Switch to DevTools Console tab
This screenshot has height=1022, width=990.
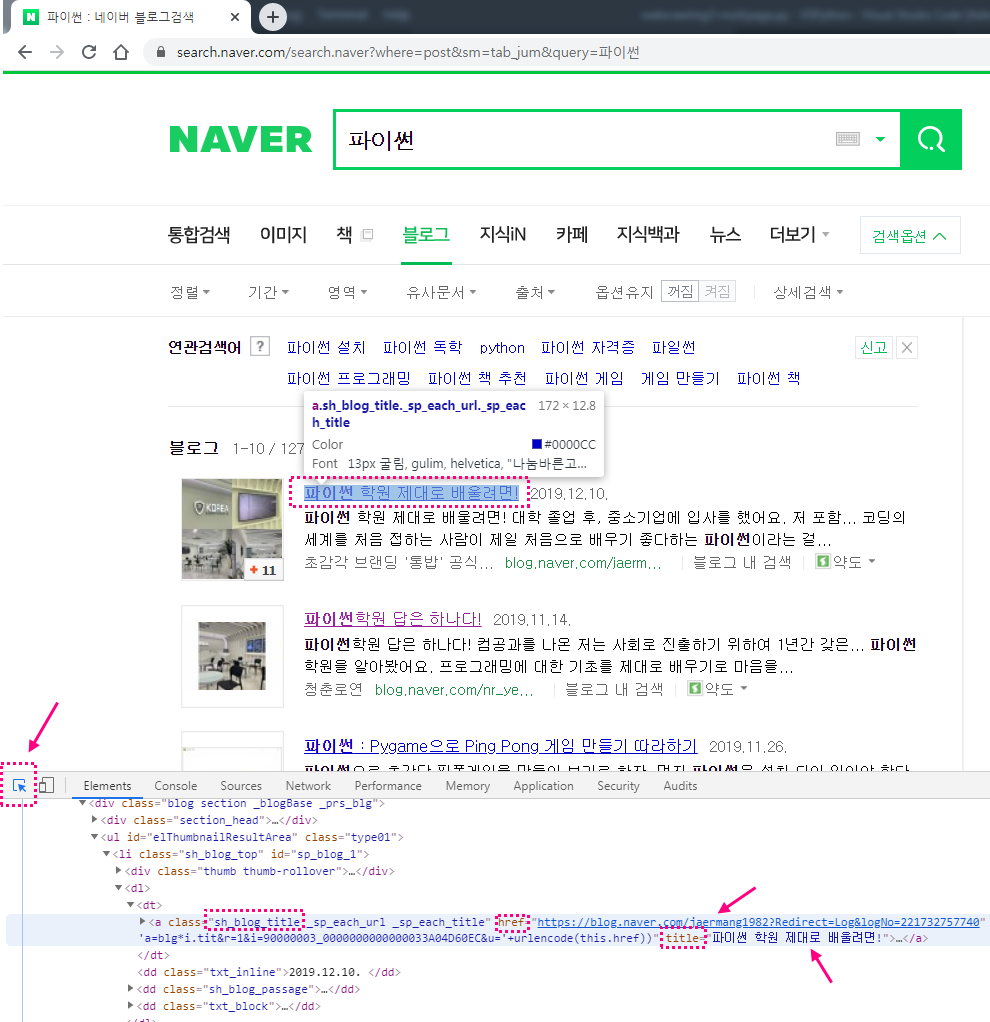pyautogui.click(x=175, y=786)
